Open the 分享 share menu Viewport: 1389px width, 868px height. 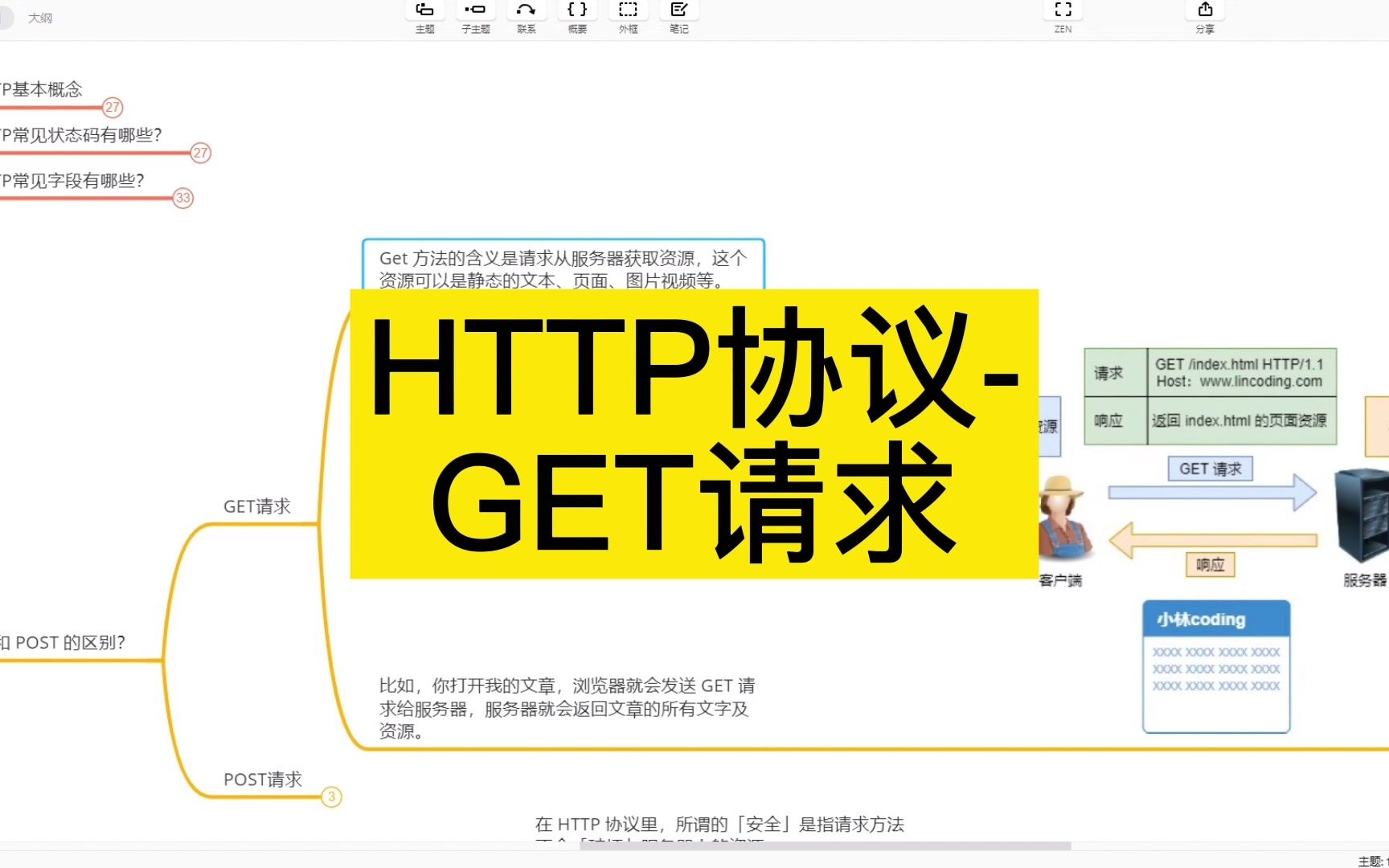click(1204, 17)
